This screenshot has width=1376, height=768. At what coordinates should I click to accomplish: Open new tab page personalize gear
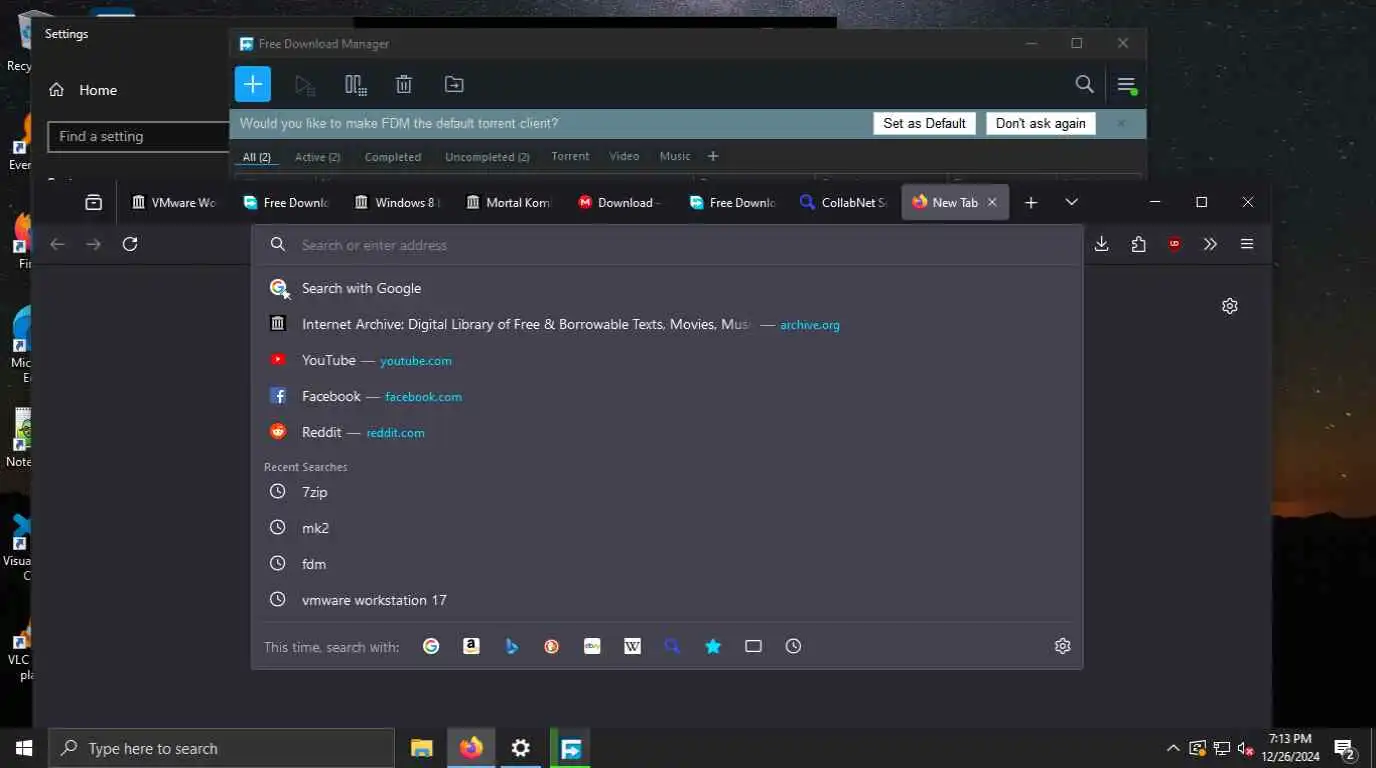point(1230,306)
